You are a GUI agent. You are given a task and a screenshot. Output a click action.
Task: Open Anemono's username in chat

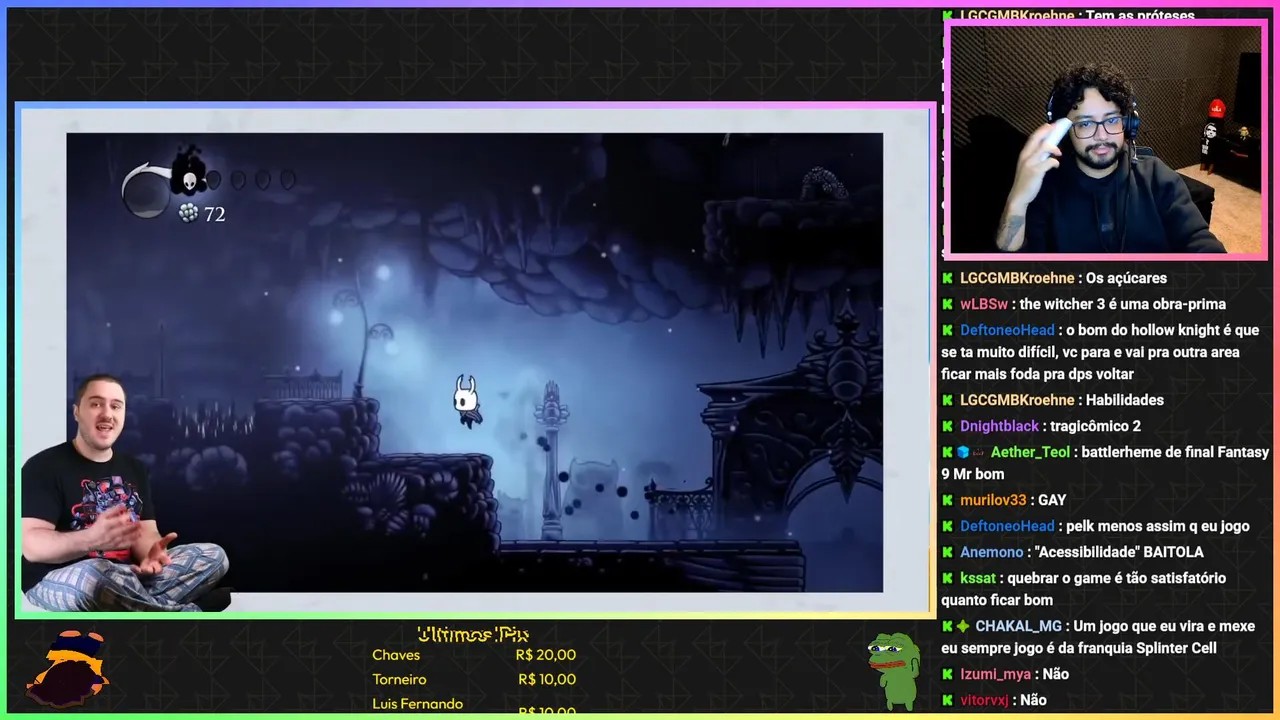point(992,552)
